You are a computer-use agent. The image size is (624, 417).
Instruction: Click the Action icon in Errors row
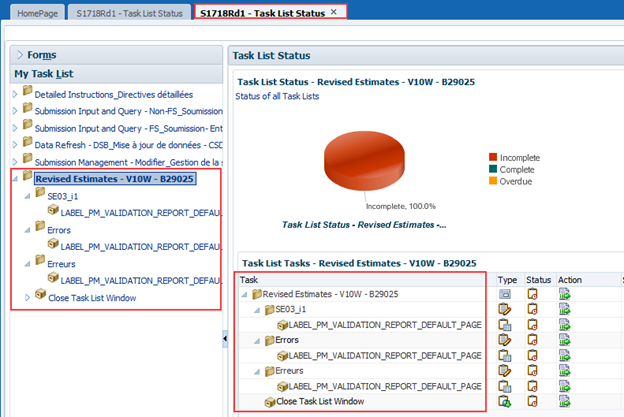[x=564, y=340]
